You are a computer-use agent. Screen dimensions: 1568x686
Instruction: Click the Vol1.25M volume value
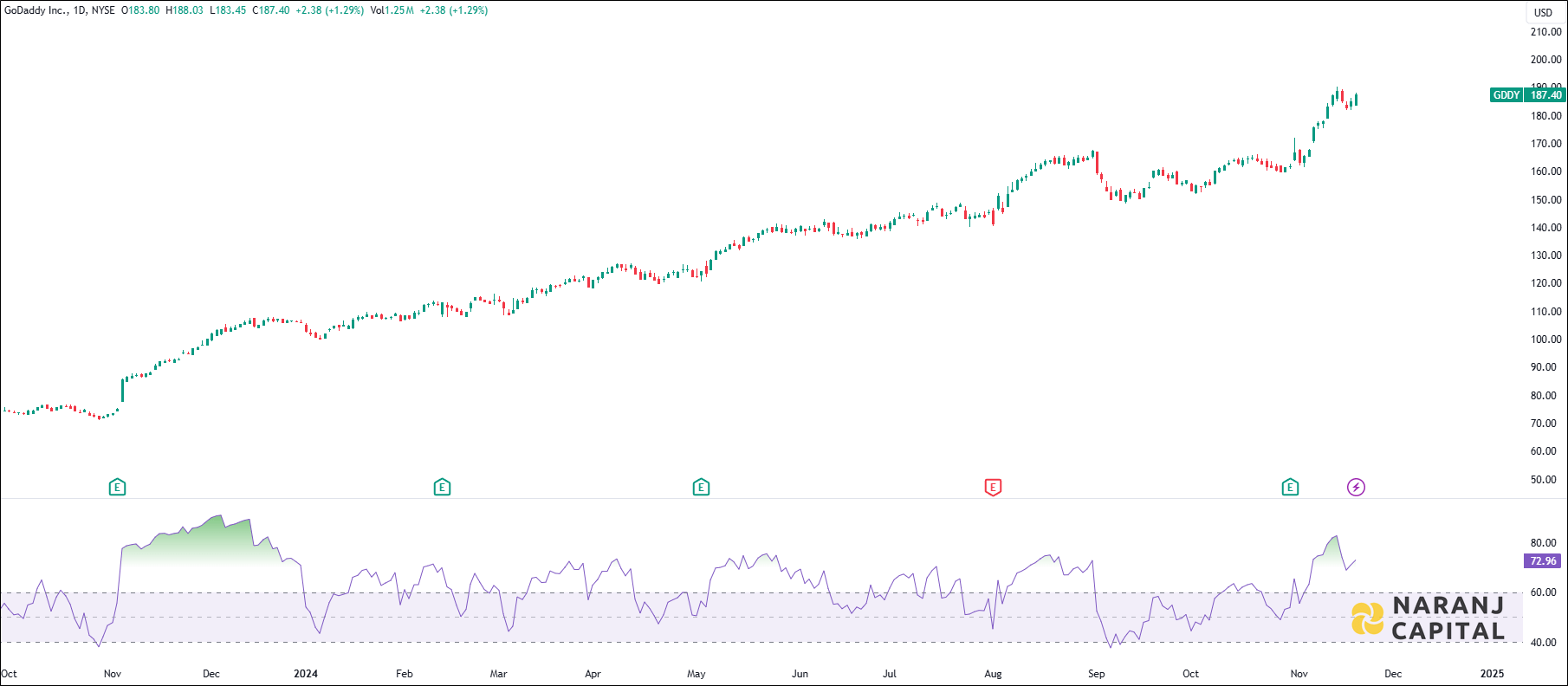coord(392,10)
